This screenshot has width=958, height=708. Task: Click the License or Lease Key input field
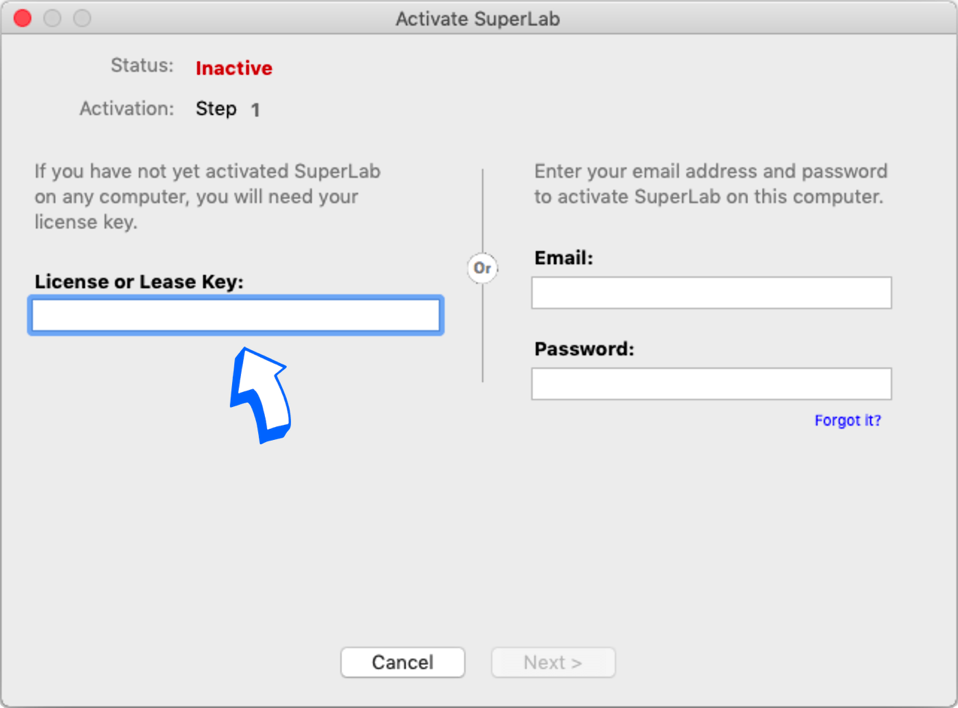236,316
